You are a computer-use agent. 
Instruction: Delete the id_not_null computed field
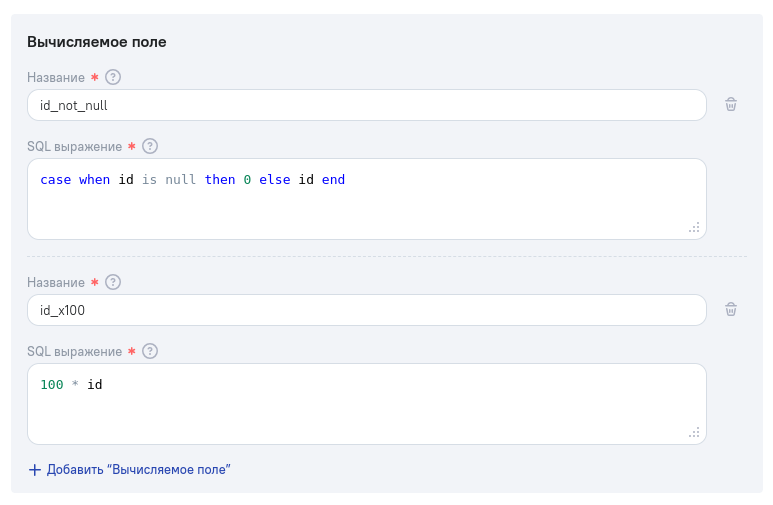point(731,105)
